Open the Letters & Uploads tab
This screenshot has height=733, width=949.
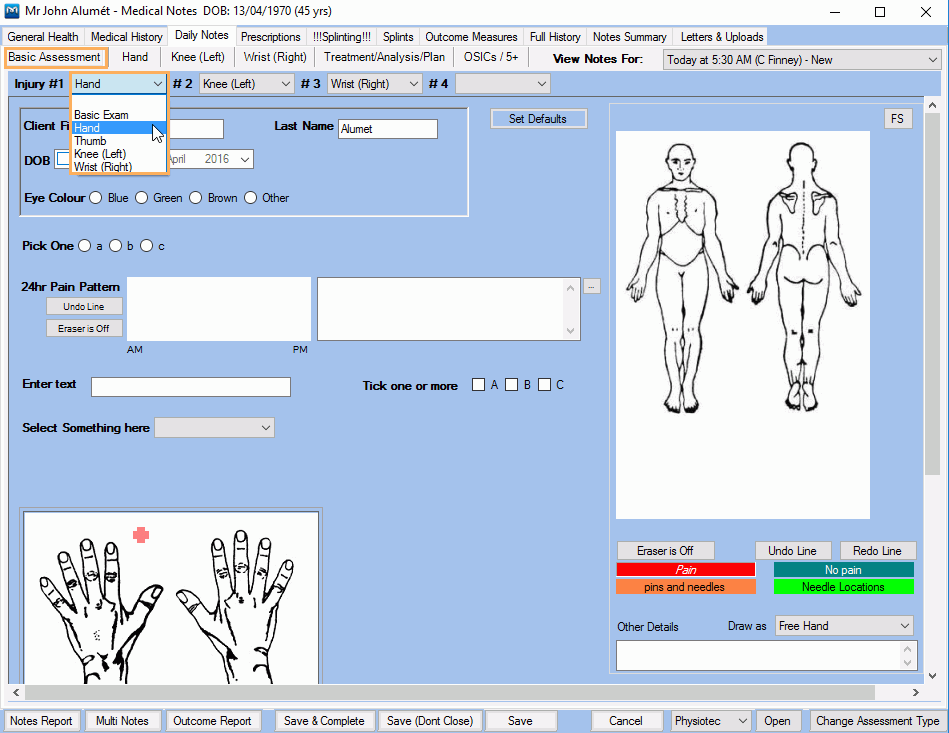click(x=721, y=37)
